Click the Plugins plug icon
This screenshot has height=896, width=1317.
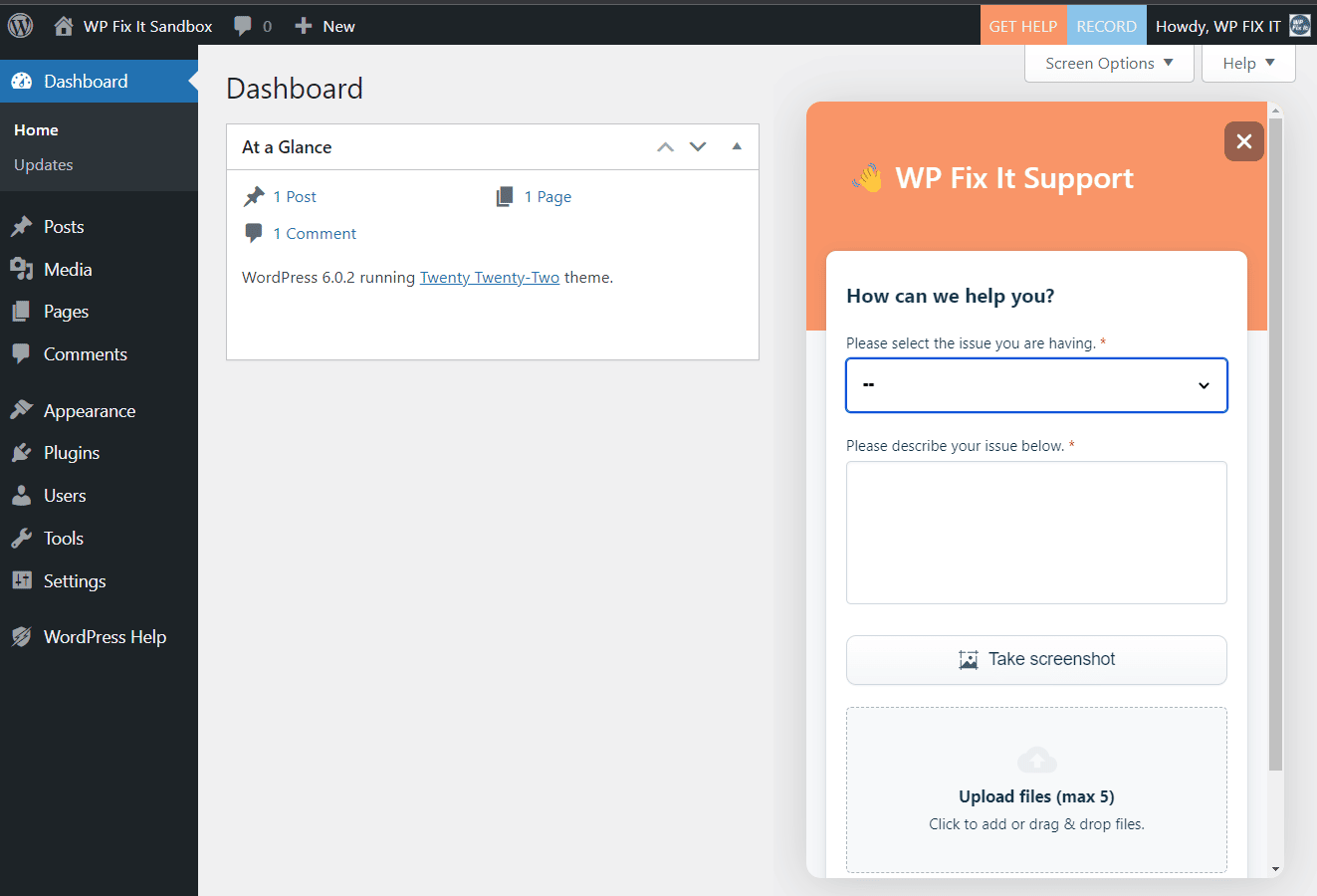(x=22, y=453)
